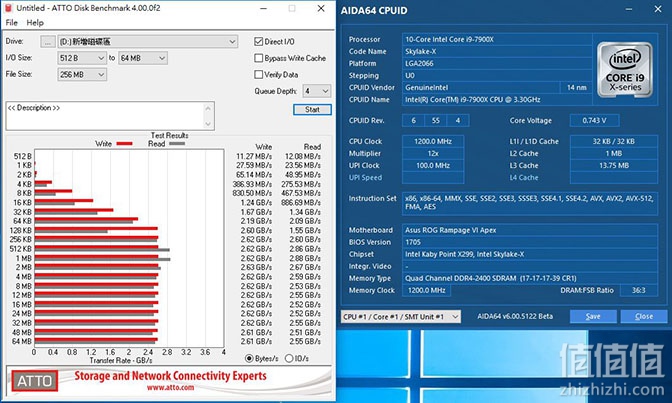
Task: Select the IO/s radio button
Action: click(x=289, y=358)
